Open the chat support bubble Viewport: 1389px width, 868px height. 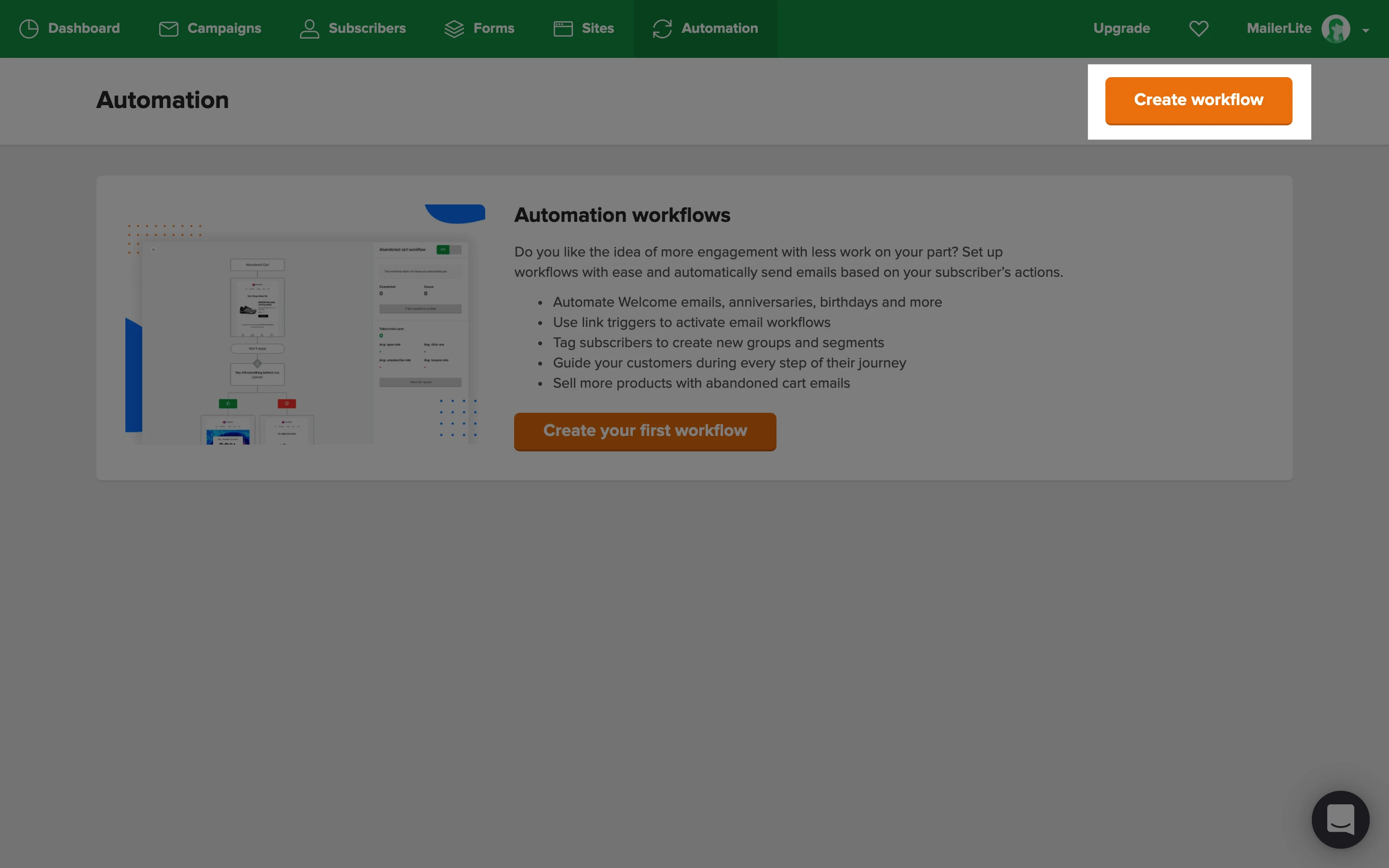point(1340,819)
